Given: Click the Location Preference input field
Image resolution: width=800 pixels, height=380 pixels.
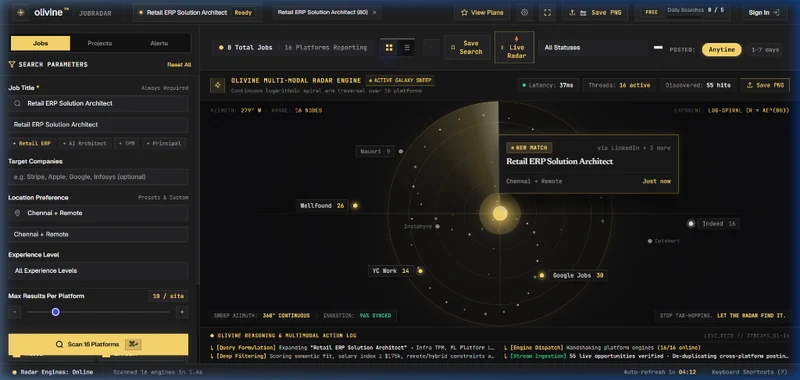Looking at the screenshot, I should click(98, 213).
